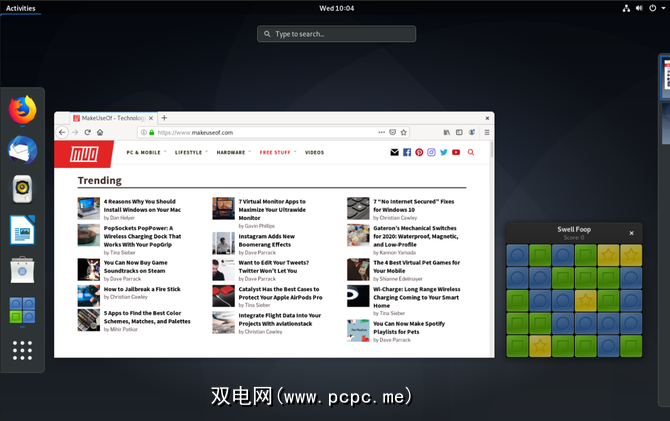The width and height of the screenshot is (670, 421).
Task: Expand the PC & Mobile menu
Action: 146,153
